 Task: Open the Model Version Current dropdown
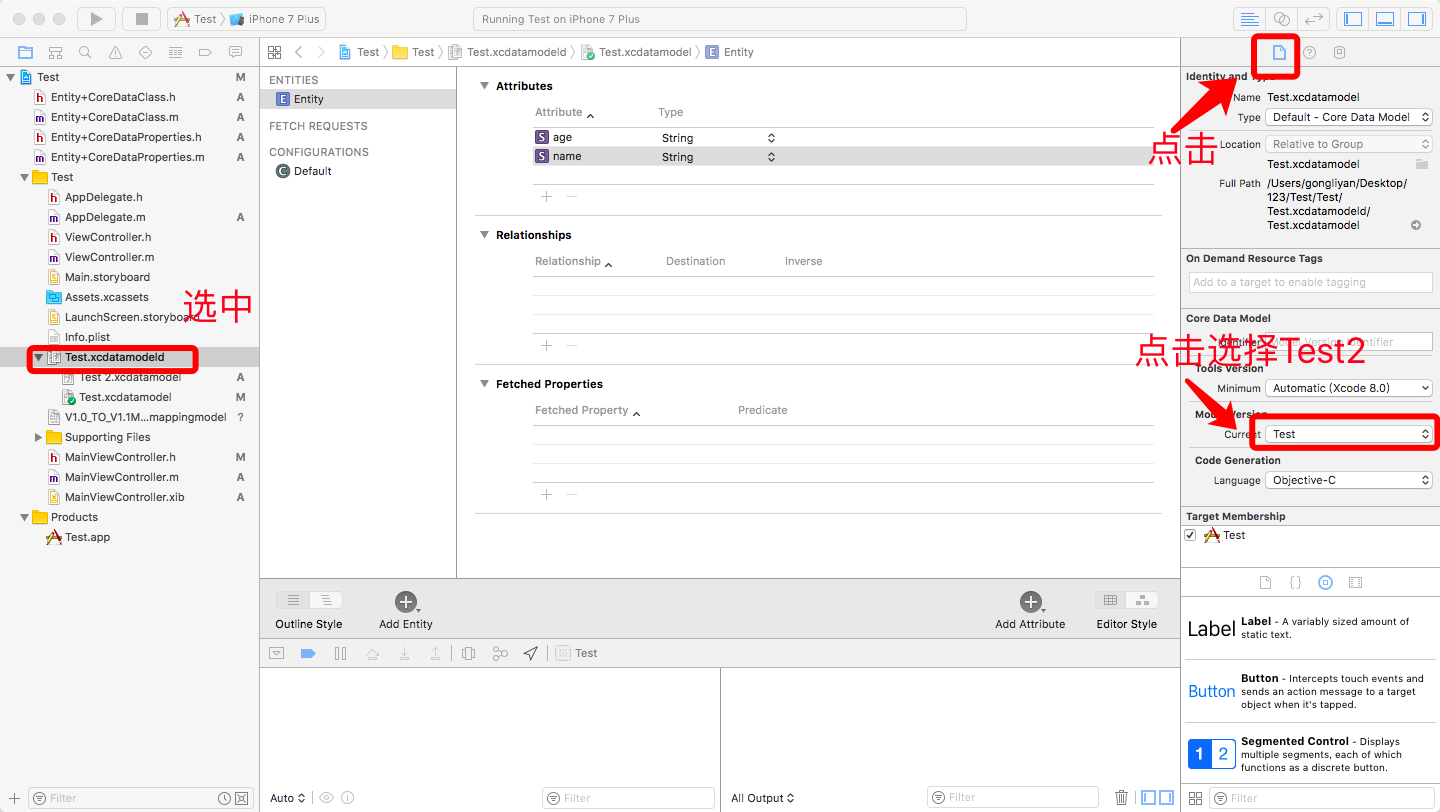pos(1349,434)
